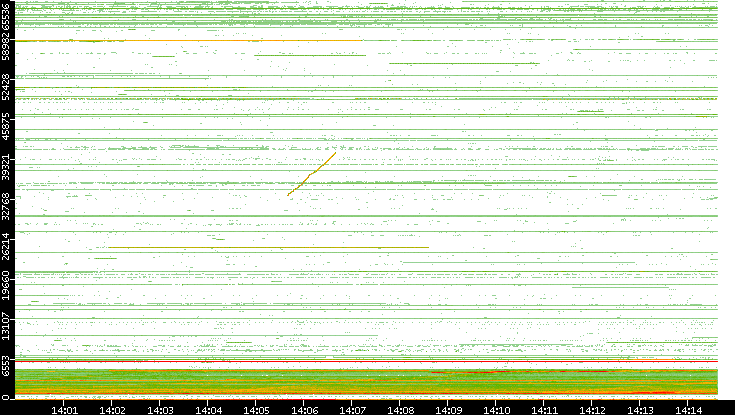Select the 14:06 time label
The image size is (735, 415).
click(305, 409)
